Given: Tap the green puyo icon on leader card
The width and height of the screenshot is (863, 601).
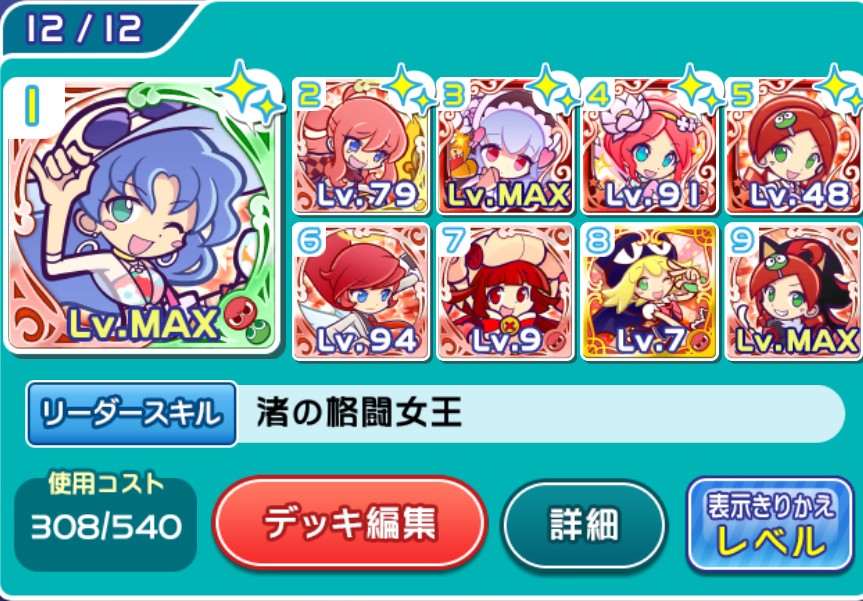Looking at the screenshot, I should [x=258, y=332].
